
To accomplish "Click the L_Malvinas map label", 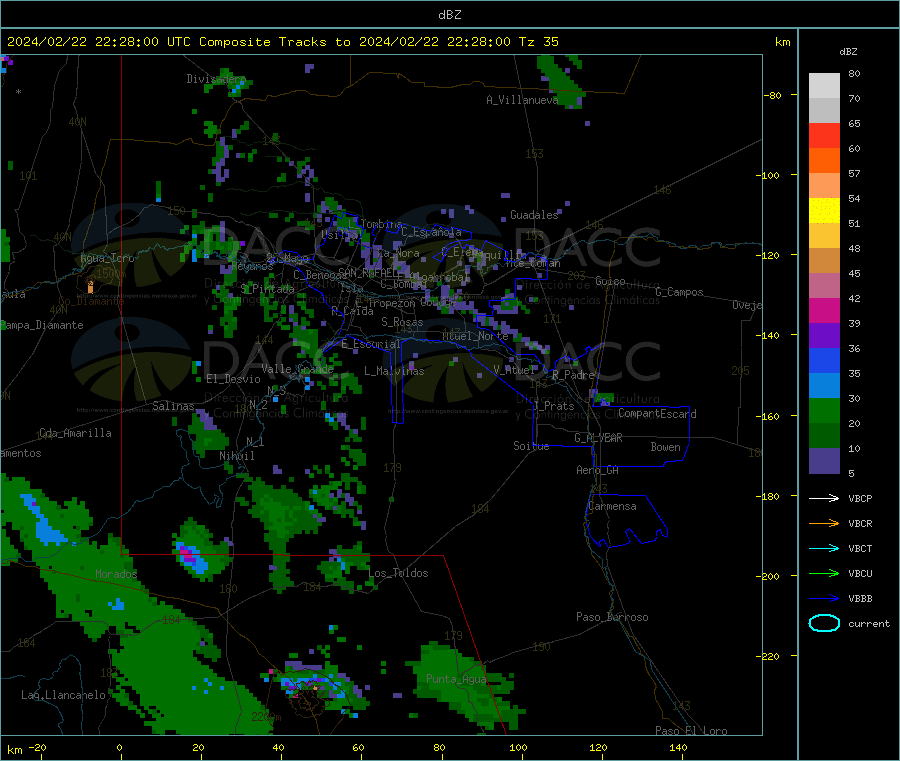I will 394,371.
